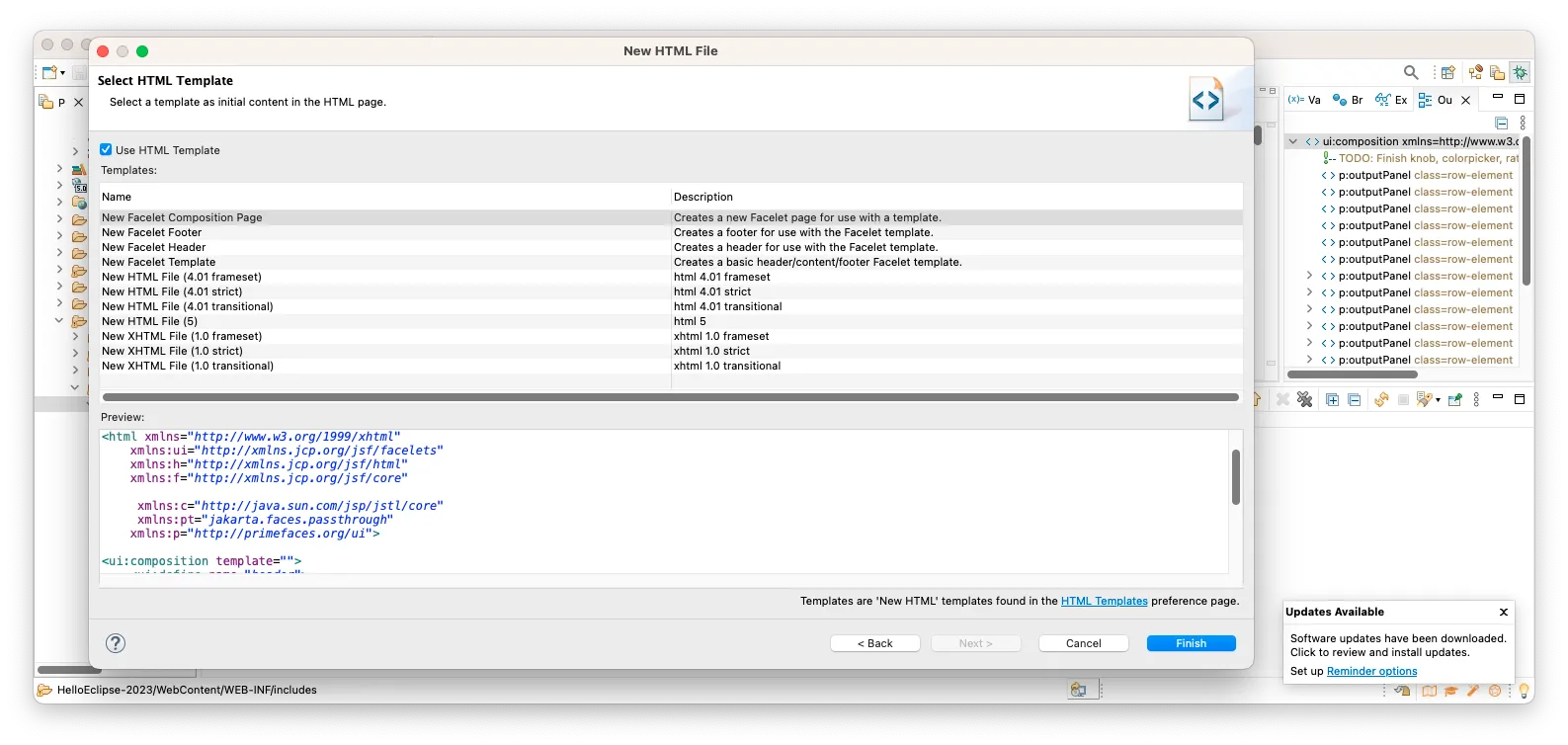Select the New Facelet Header template
The height and width of the screenshot is (745, 1568).
(671, 247)
